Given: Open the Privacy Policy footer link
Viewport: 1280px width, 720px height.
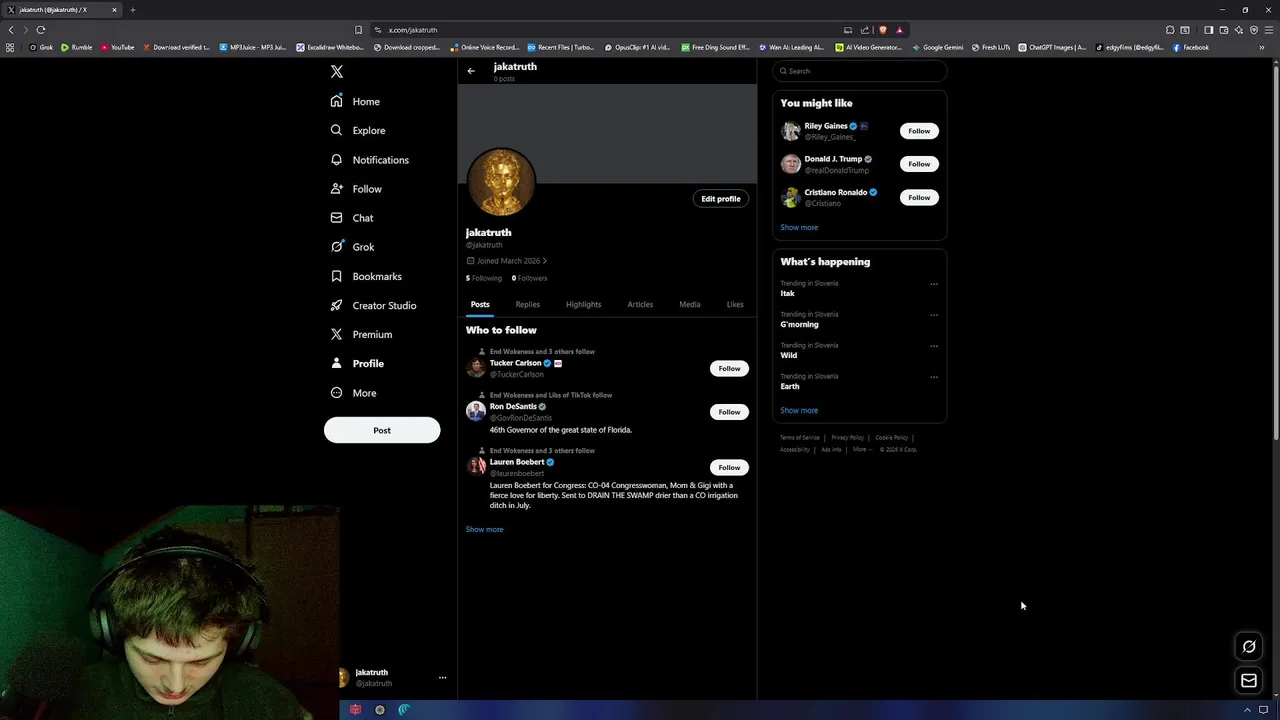Looking at the screenshot, I should coord(847,438).
